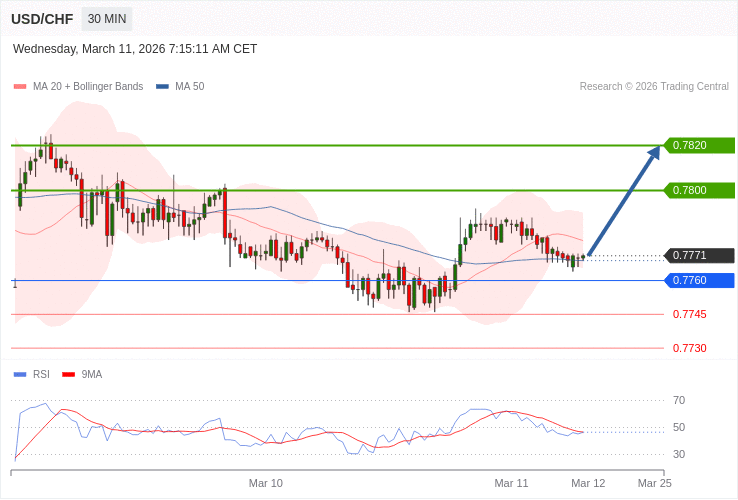This screenshot has height=500, width=738.
Task: Click the MA 50 blue legend swatch
Action: click(x=162, y=87)
